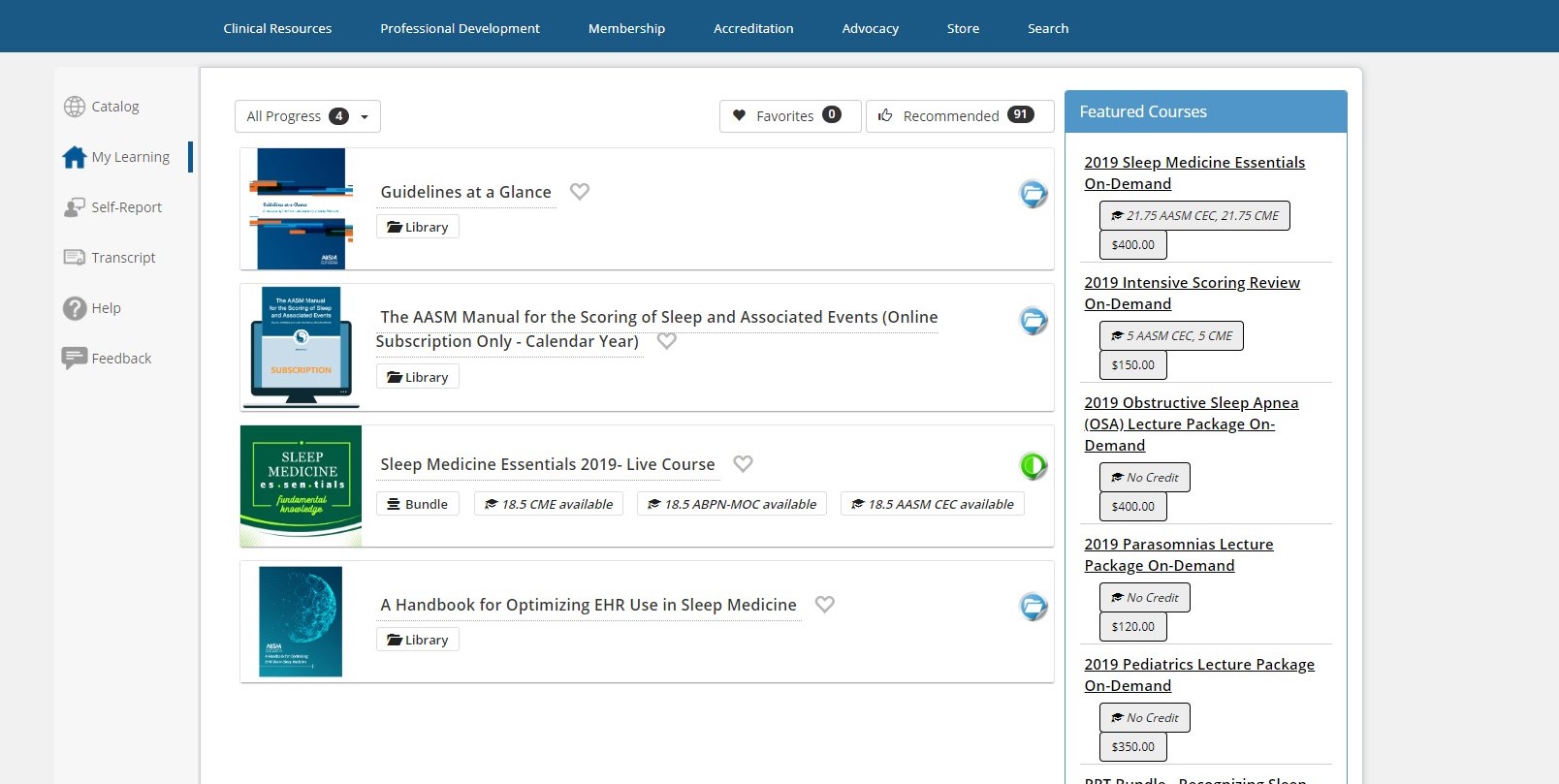
Task: Select Transcript label in sidebar
Action: pyautogui.click(x=123, y=258)
